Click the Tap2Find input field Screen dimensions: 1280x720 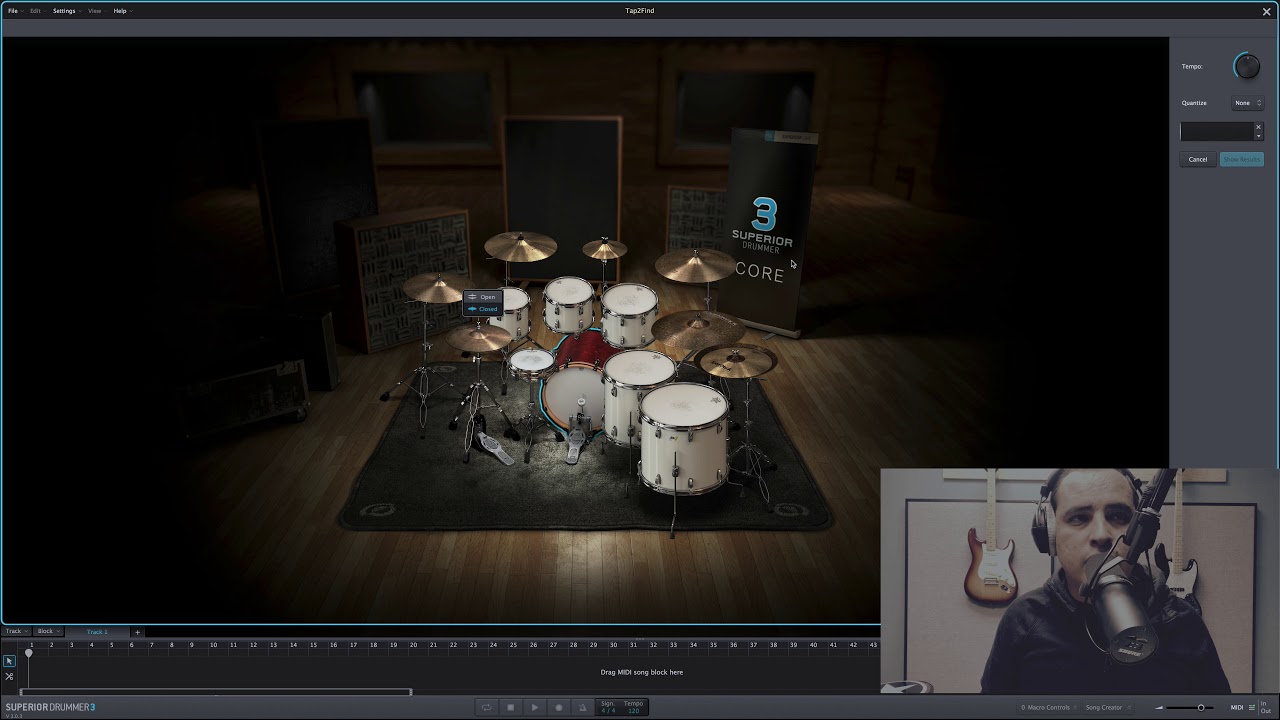pyautogui.click(x=1216, y=131)
